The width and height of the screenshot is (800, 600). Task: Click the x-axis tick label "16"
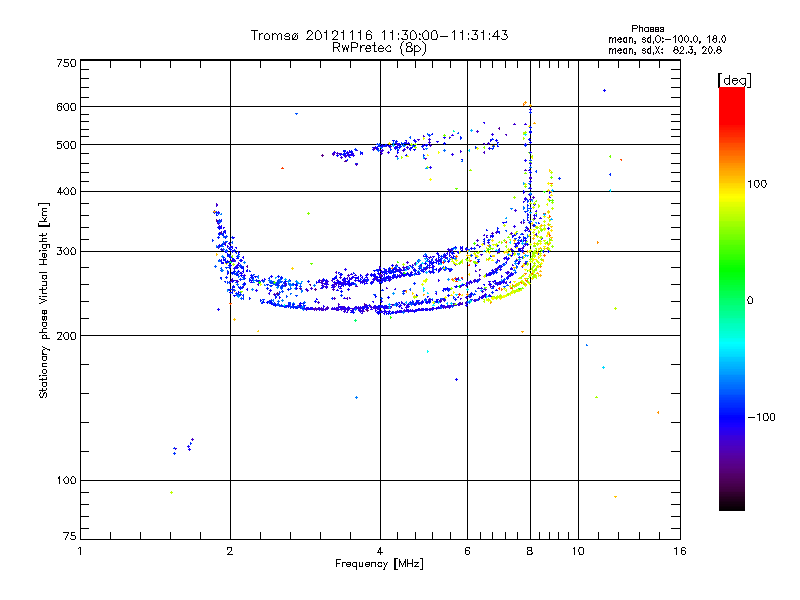click(x=680, y=551)
